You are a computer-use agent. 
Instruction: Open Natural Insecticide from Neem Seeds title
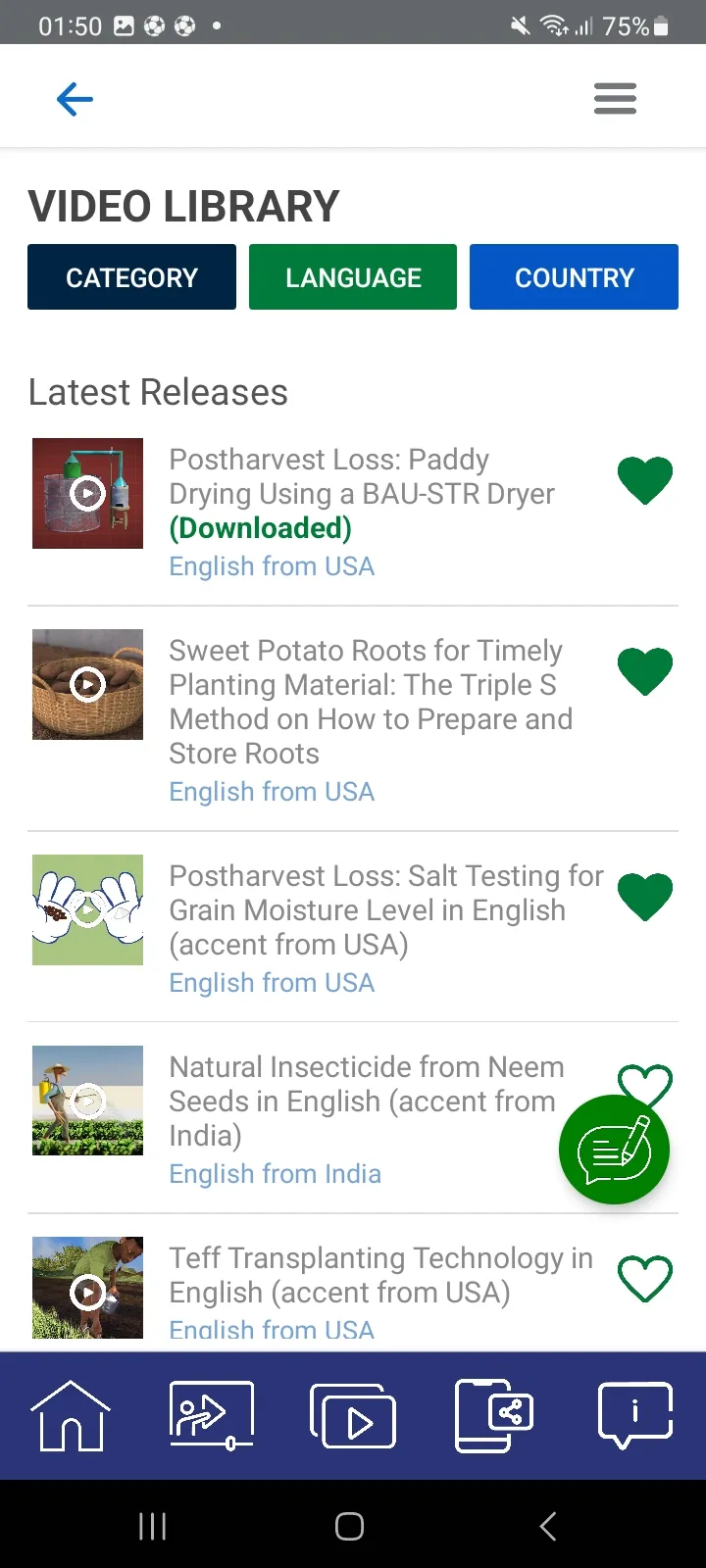[x=367, y=1101]
